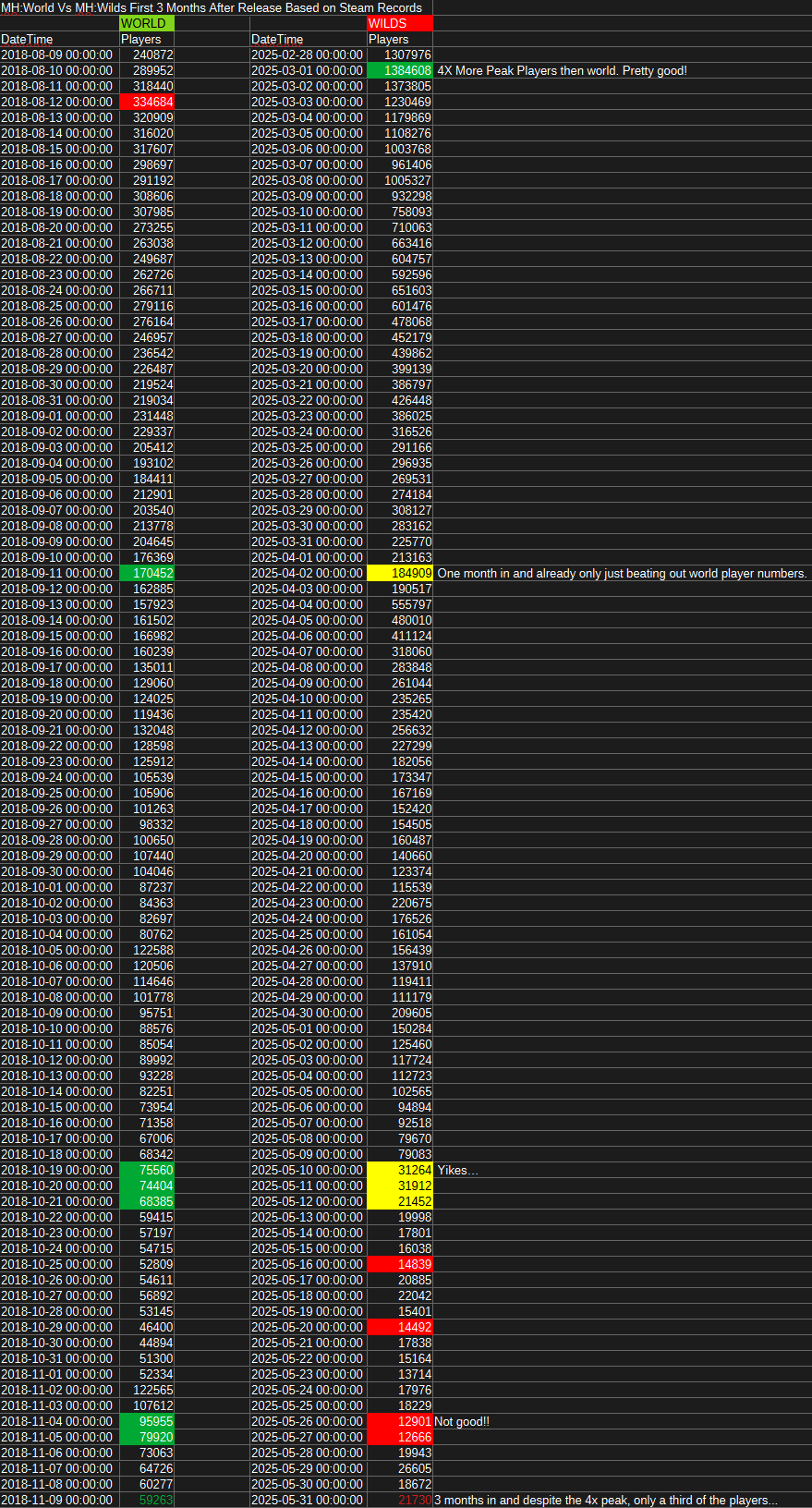
Task: Select the 'Not good!!' comment cell
Action: (462, 1421)
